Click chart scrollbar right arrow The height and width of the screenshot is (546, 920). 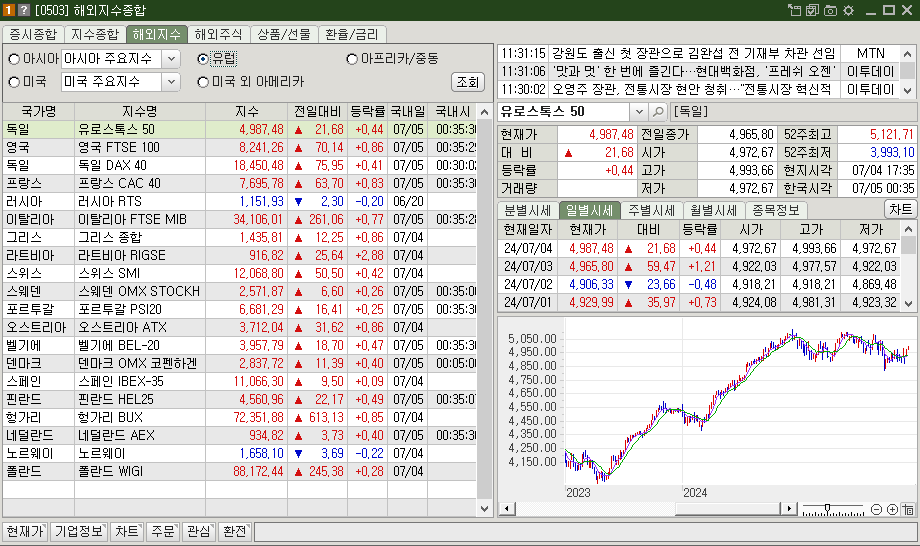click(789, 509)
